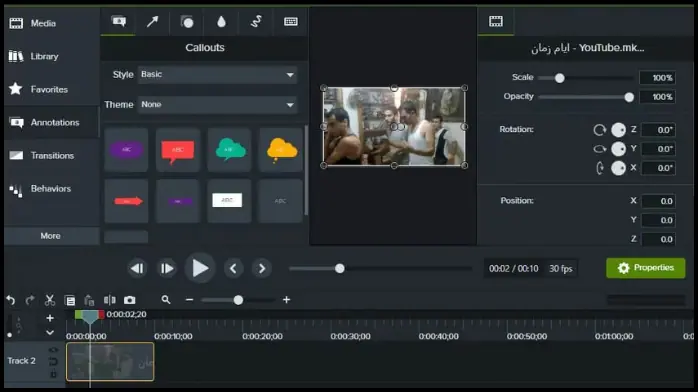Select the Arrows and Lines tab icon
The height and width of the screenshot is (392, 698).
(153, 21)
